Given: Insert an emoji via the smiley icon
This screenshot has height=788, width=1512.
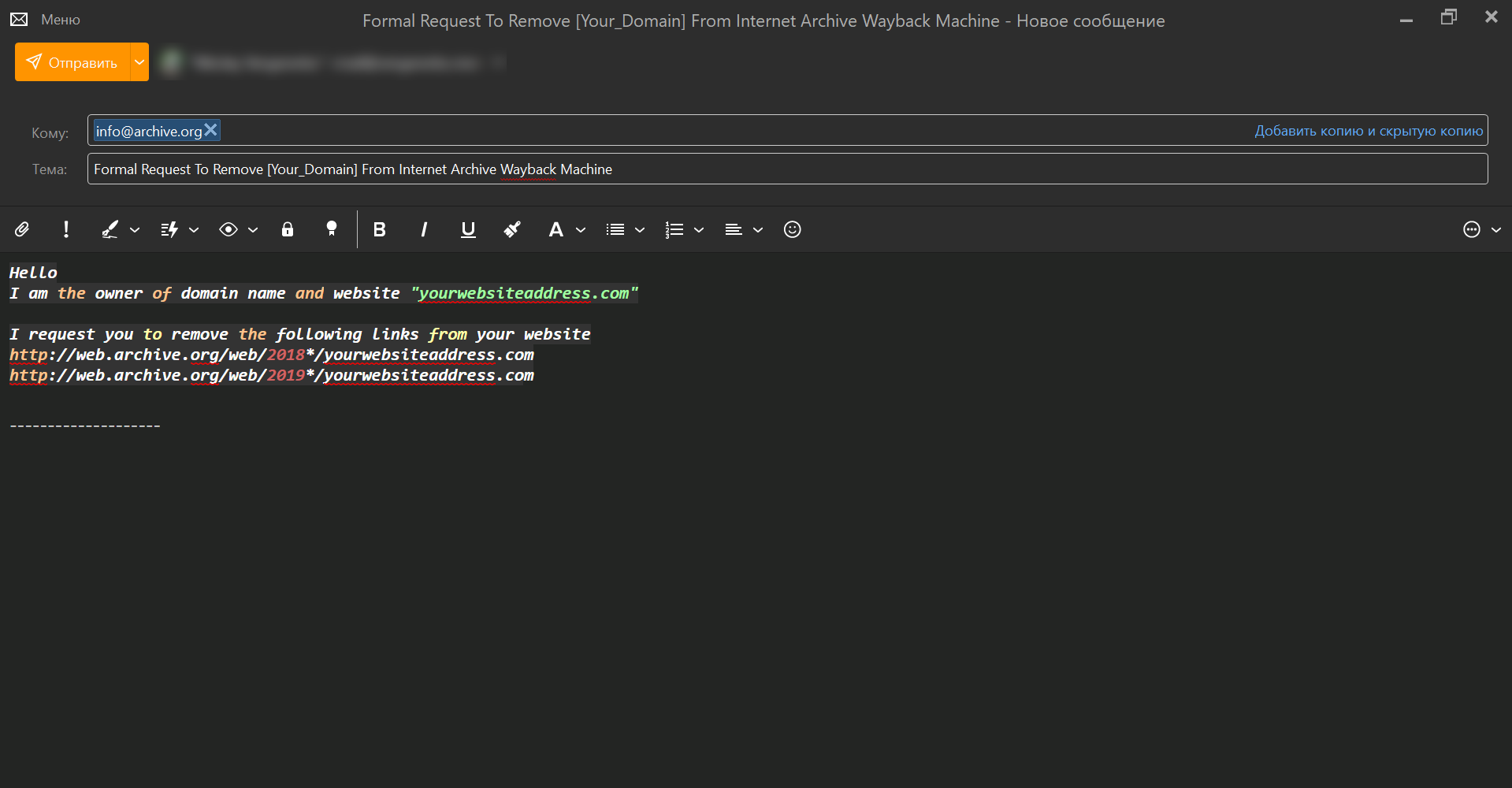Looking at the screenshot, I should click(792, 229).
